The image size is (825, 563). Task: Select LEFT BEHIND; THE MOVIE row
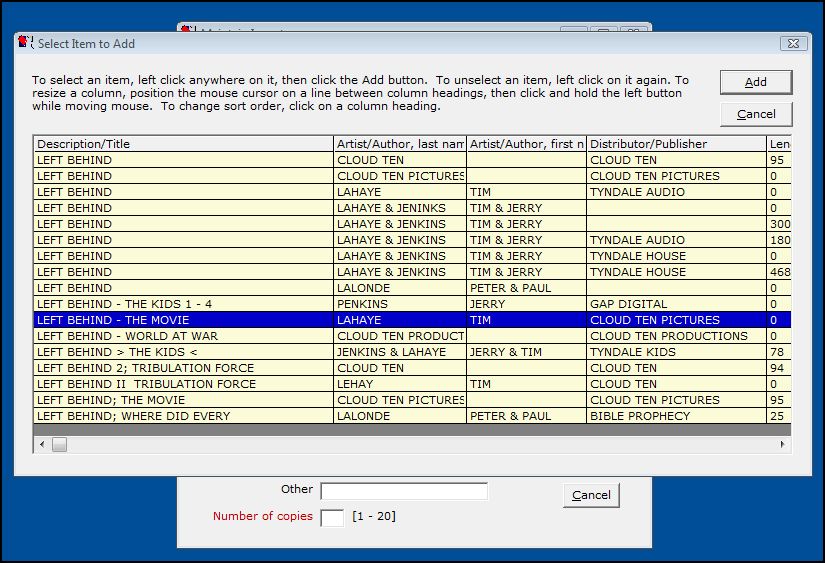tap(412, 400)
